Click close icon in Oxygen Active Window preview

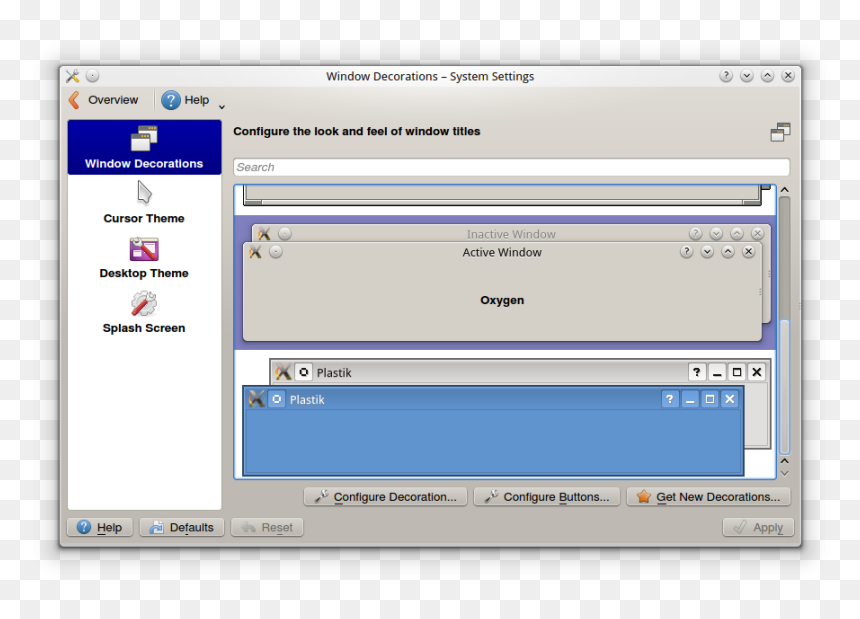[x=748, y=252]
